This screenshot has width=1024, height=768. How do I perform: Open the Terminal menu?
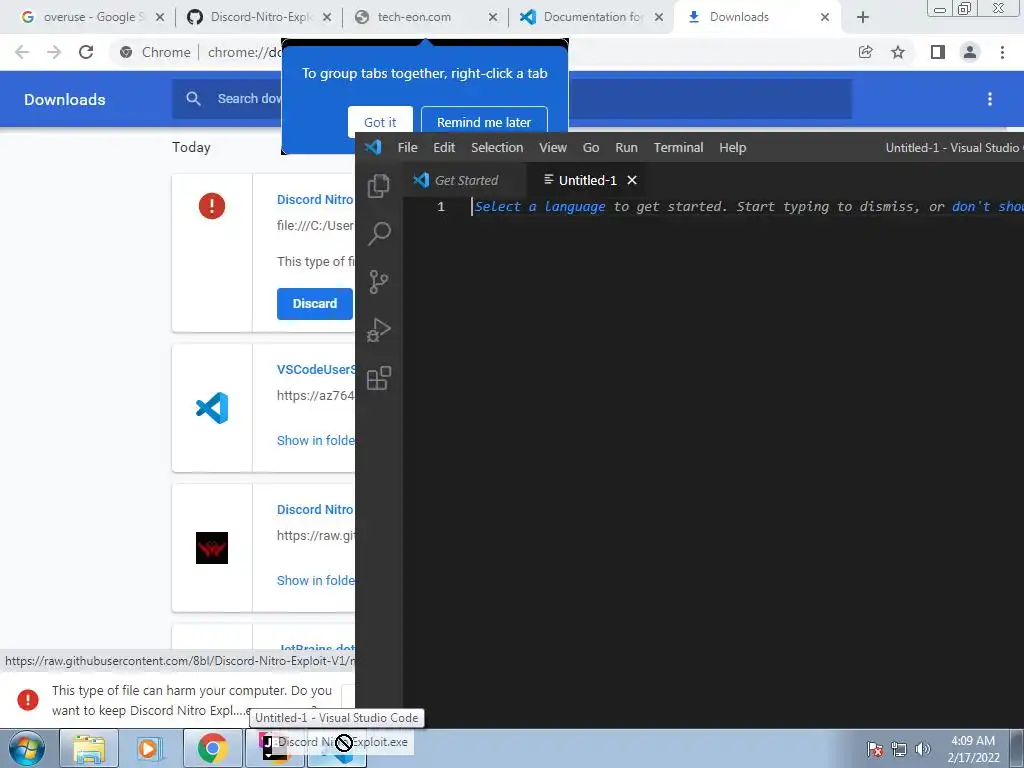[679, 148]
